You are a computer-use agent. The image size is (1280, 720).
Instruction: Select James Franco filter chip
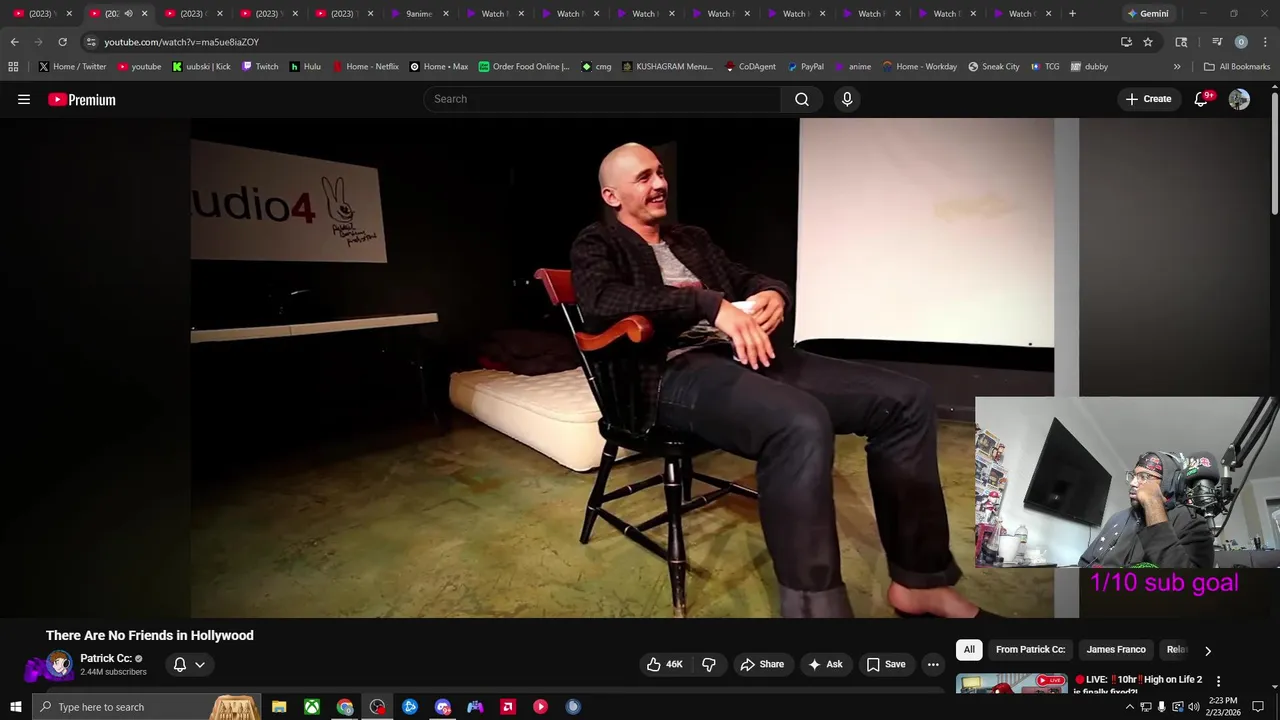[1116, 650]
